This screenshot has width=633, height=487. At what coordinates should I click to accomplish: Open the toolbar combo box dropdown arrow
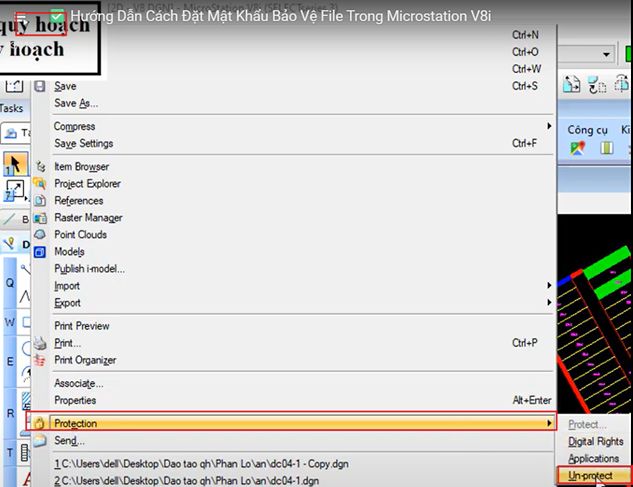point(606,54)
